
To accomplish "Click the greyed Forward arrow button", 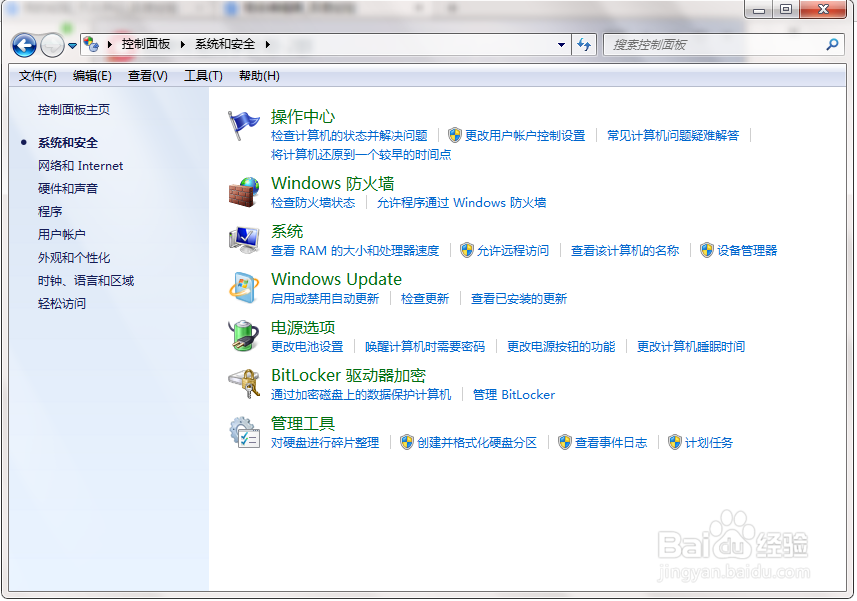I will (x=52, y=45).
